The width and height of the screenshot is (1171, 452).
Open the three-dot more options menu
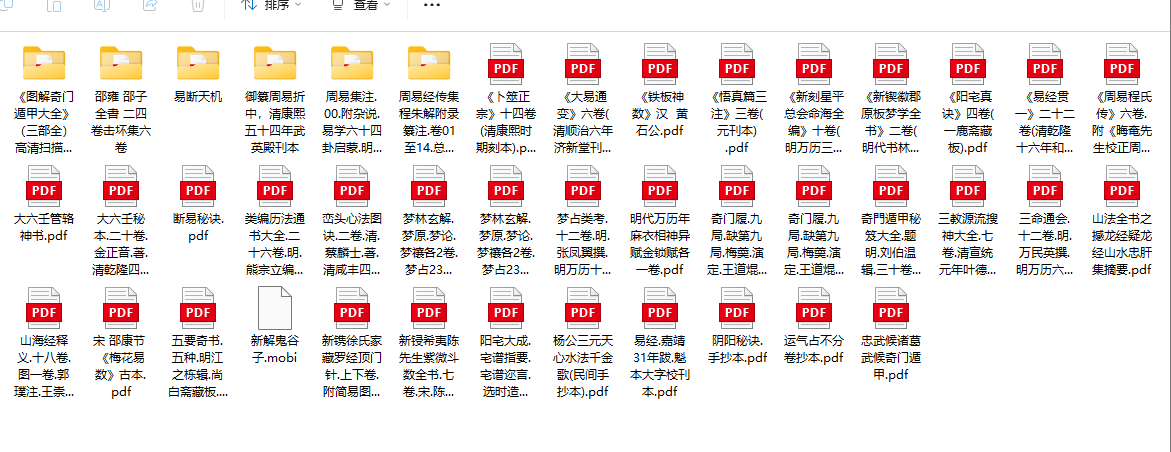pyautogui.click(x=432, y=5)
